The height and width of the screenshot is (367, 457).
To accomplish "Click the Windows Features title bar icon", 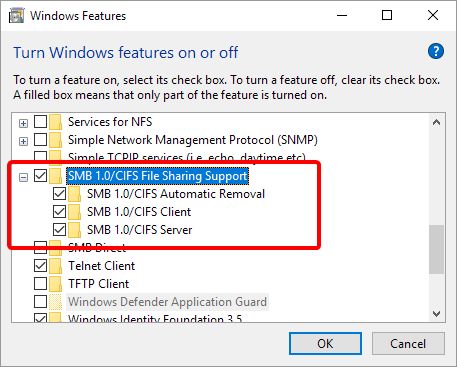I will pos(16,16).
